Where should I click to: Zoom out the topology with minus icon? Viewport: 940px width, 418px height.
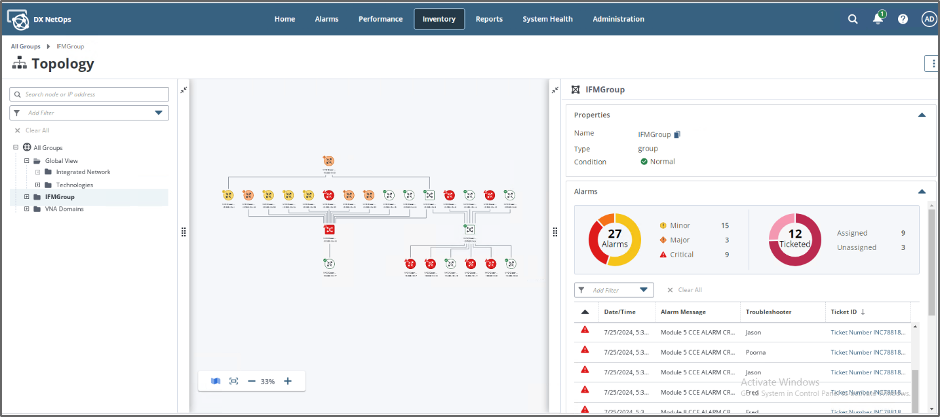tap(251, 381)
